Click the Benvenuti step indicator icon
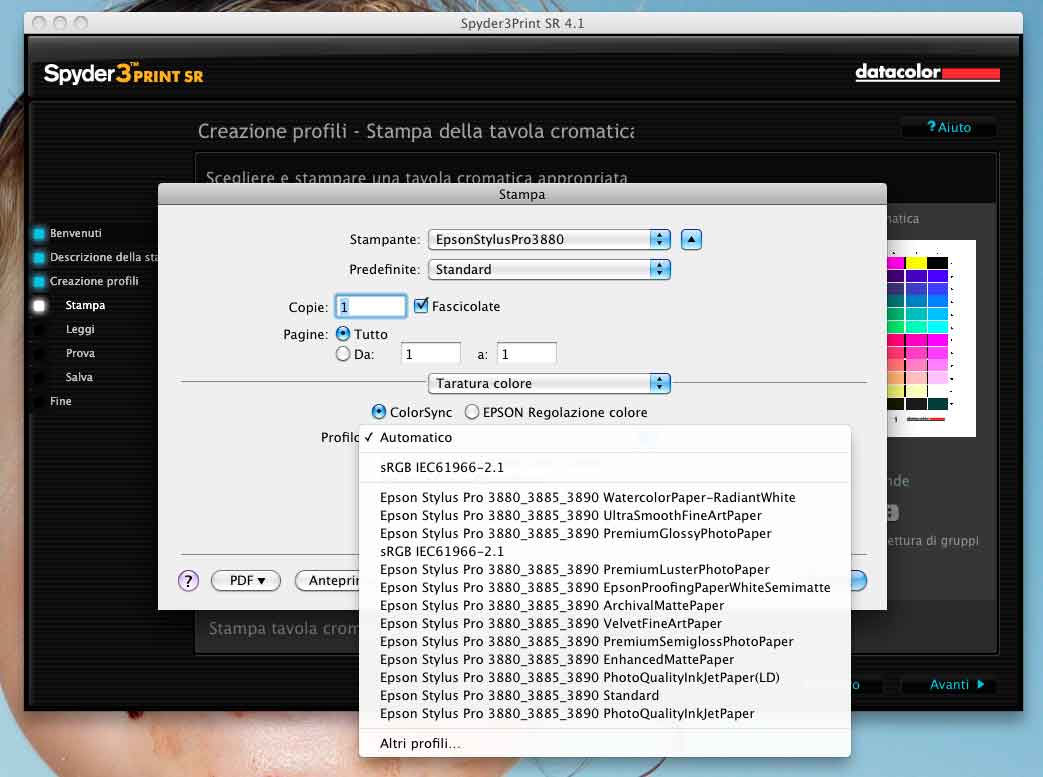The height and width of the screenshot is (777, 1043). [x=39, y=234]
